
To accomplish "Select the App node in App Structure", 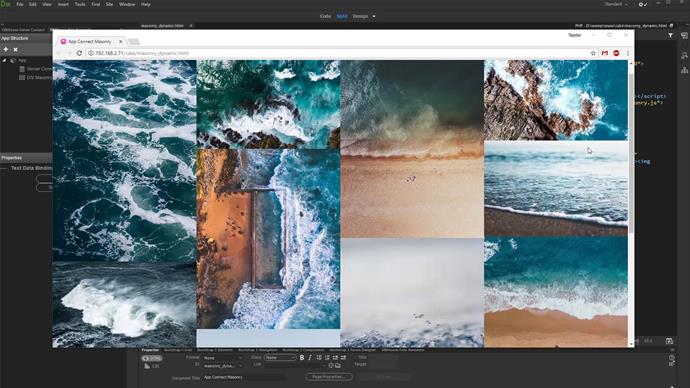I will pyautogui.click(x=22, y=60).
